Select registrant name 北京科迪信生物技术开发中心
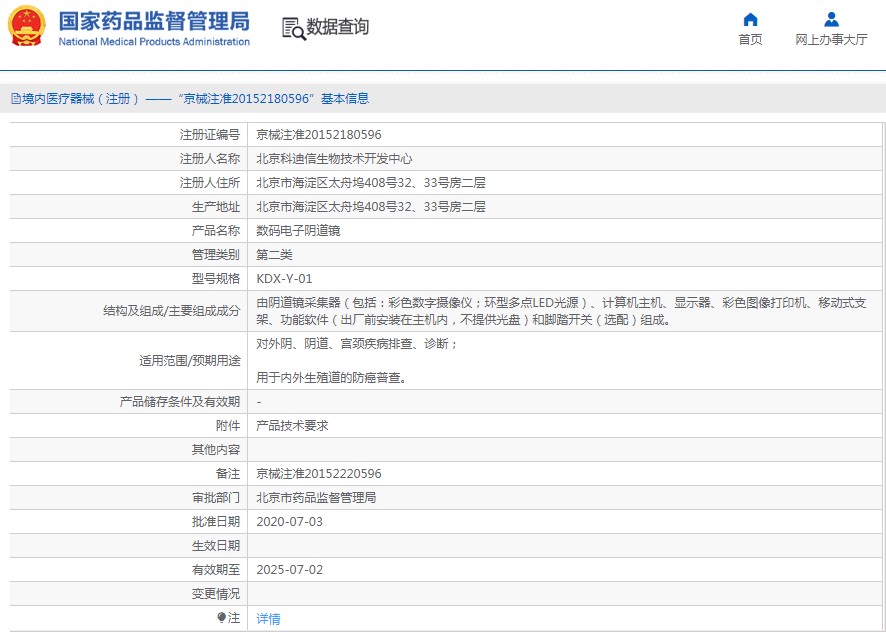The height and width of the screenshot is (639, 886). point(334,159)
